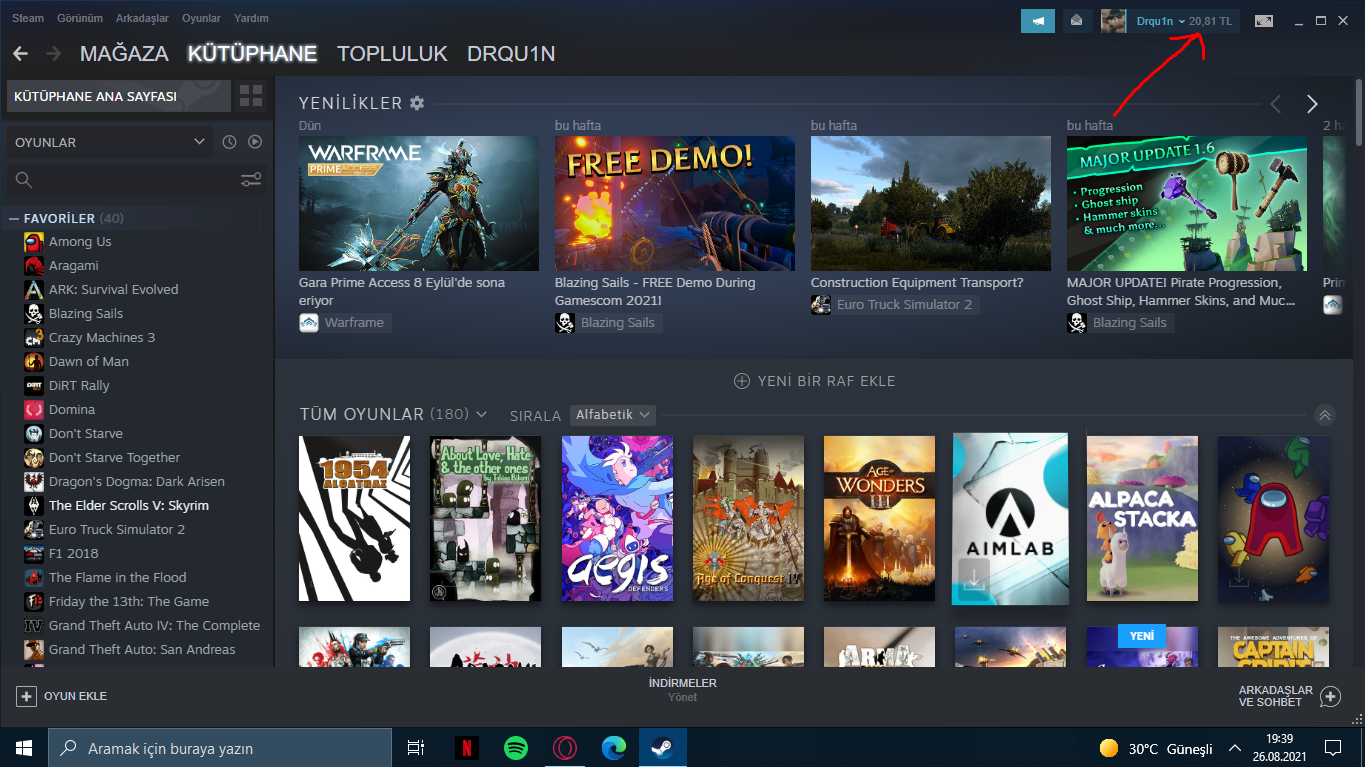Switch to the Mağaza tab
The height and width of the screenshot is (767, 1365).
click(124, 53)
